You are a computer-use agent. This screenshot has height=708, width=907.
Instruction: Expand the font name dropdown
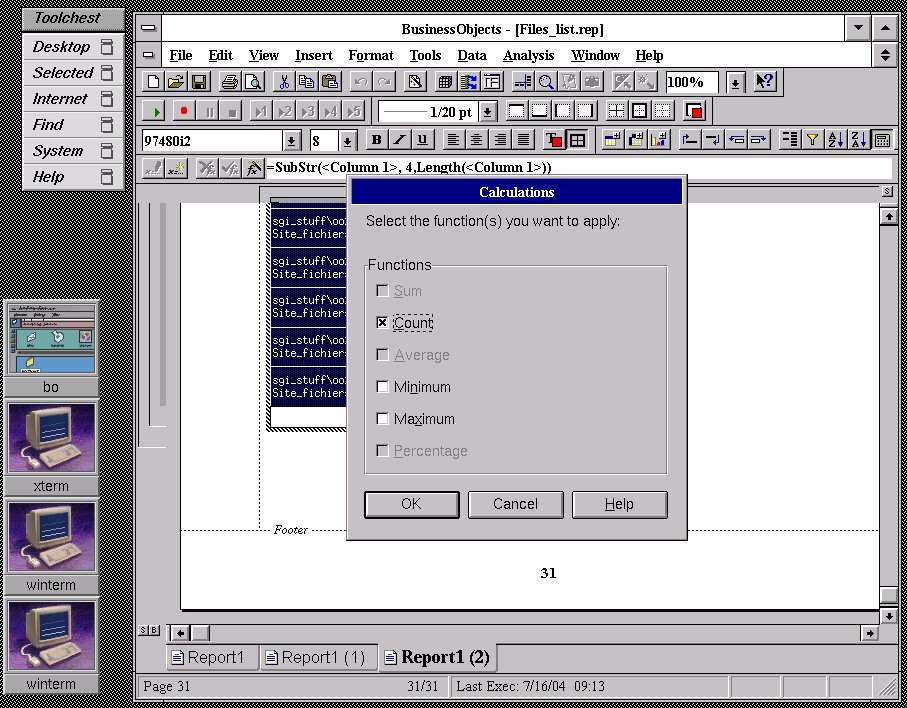coord(291,141)
